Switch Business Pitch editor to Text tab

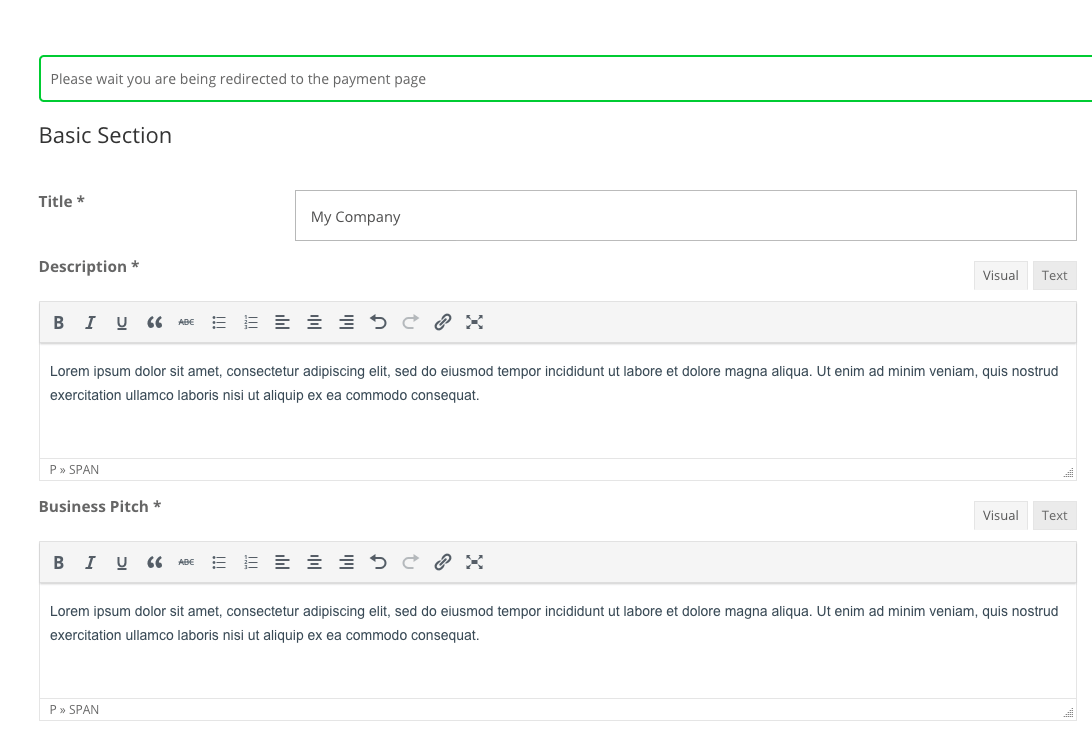(x=1054, y=515)
